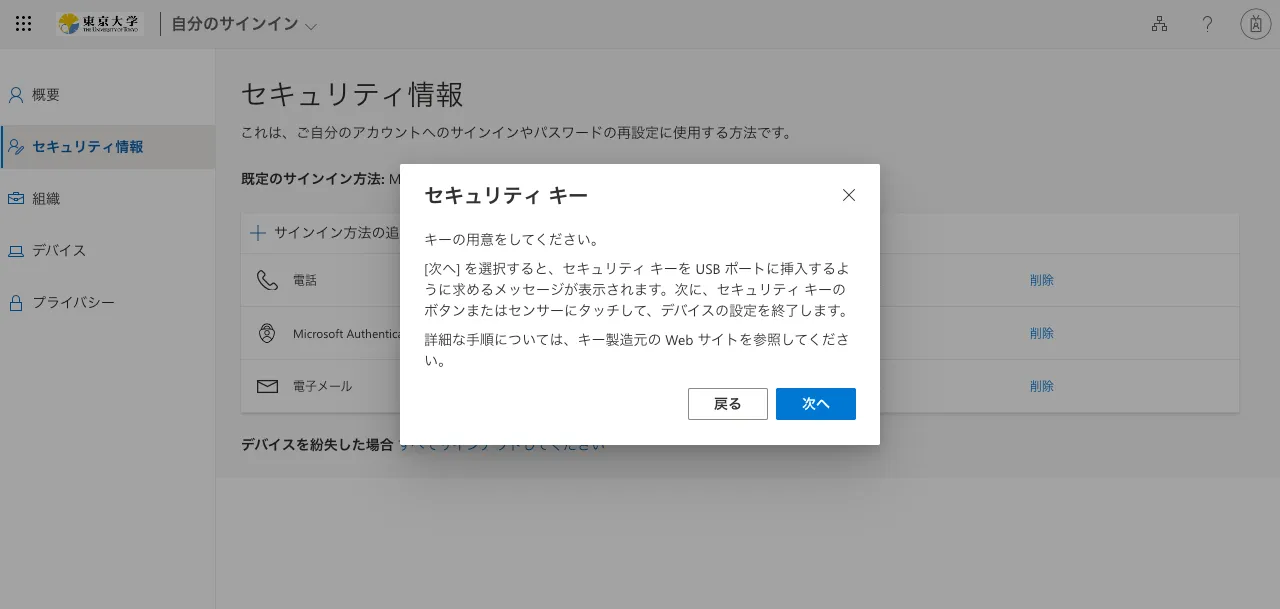Click the help question mark icon
The height and width of the screenshot is (609, 1280).
click(1207, 24)
